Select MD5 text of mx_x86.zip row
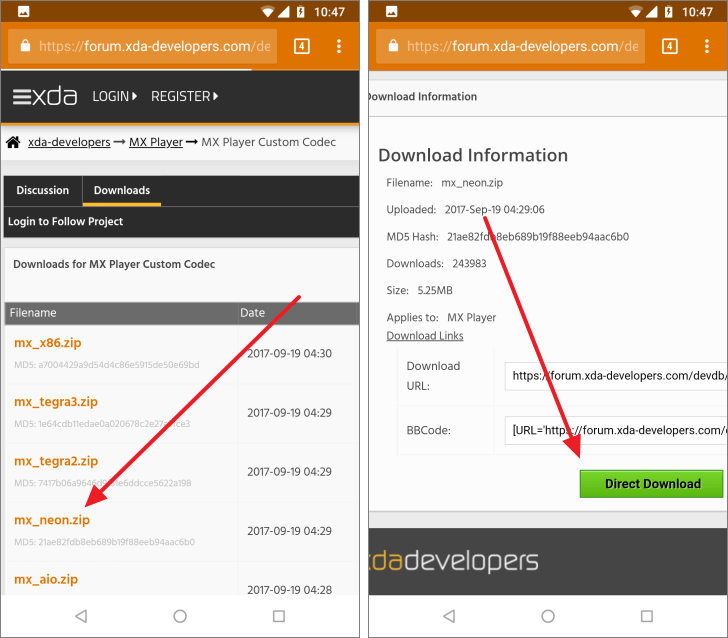The height and width of the screenshot is (638, 728). pos(107,365)
